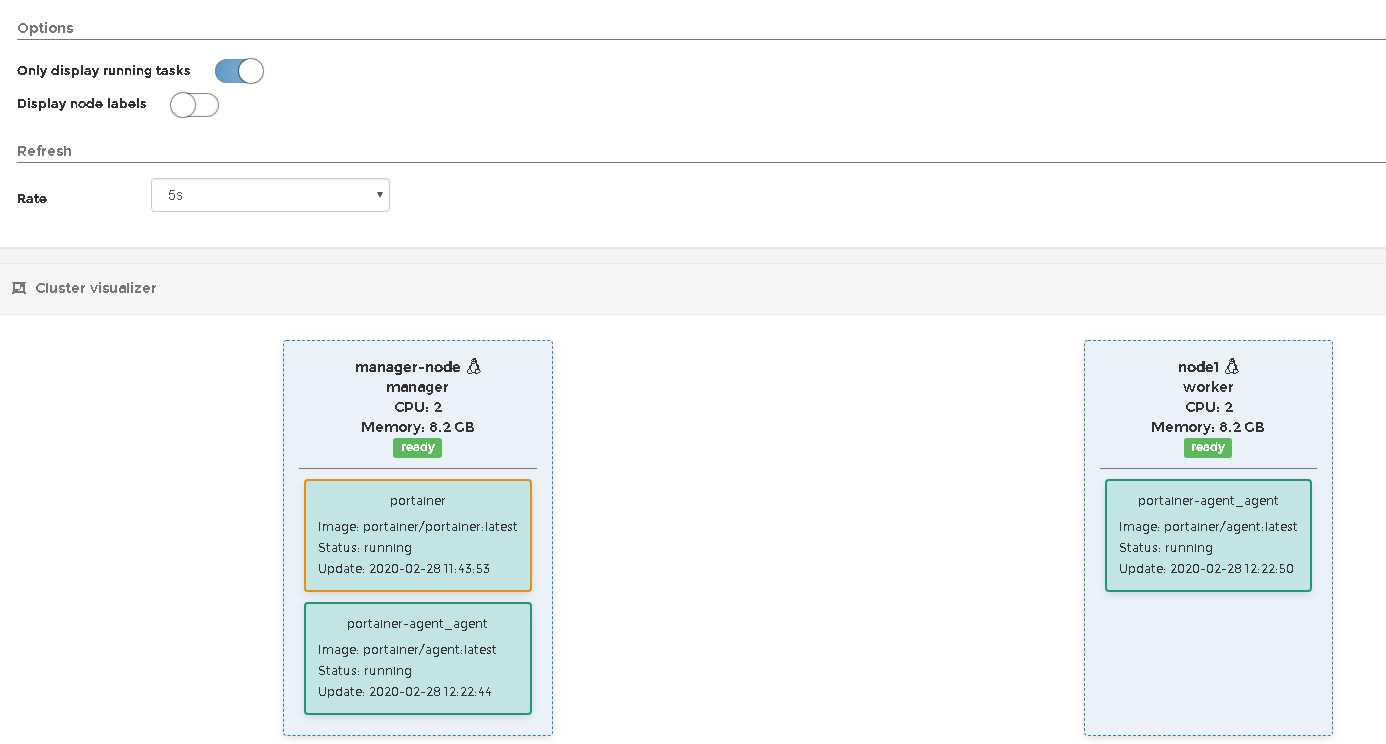Click Status: running in manager-node's agent card
The image size is (1386, 744).
(x=365, y=671)
